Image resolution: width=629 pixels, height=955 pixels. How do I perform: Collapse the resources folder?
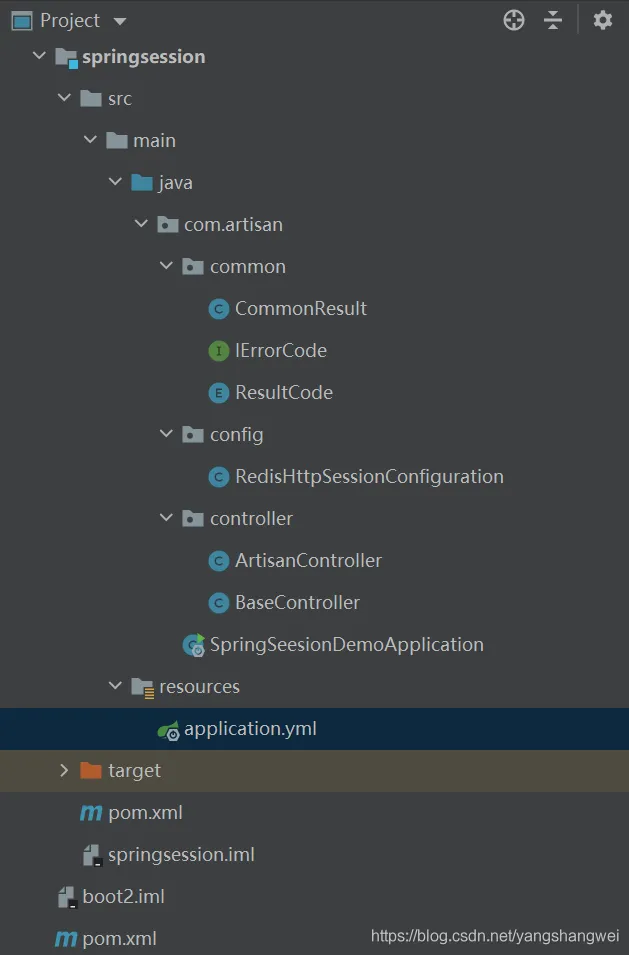tap(115, 687)
